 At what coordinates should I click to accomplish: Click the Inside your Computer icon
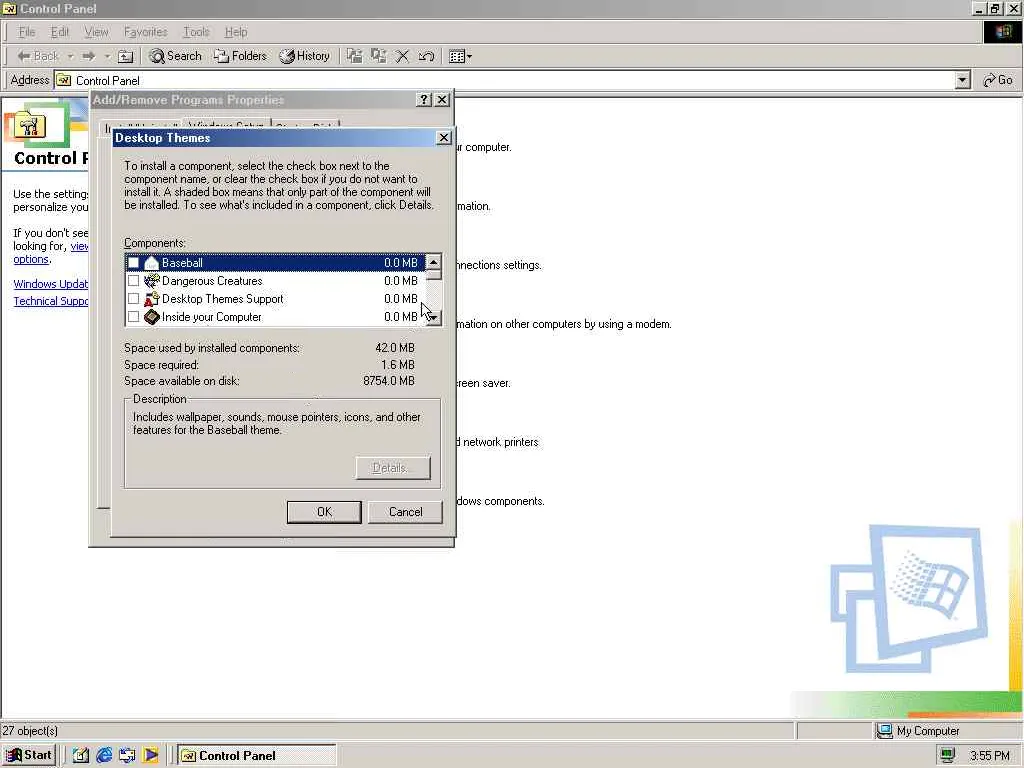[x=152, y=317]
